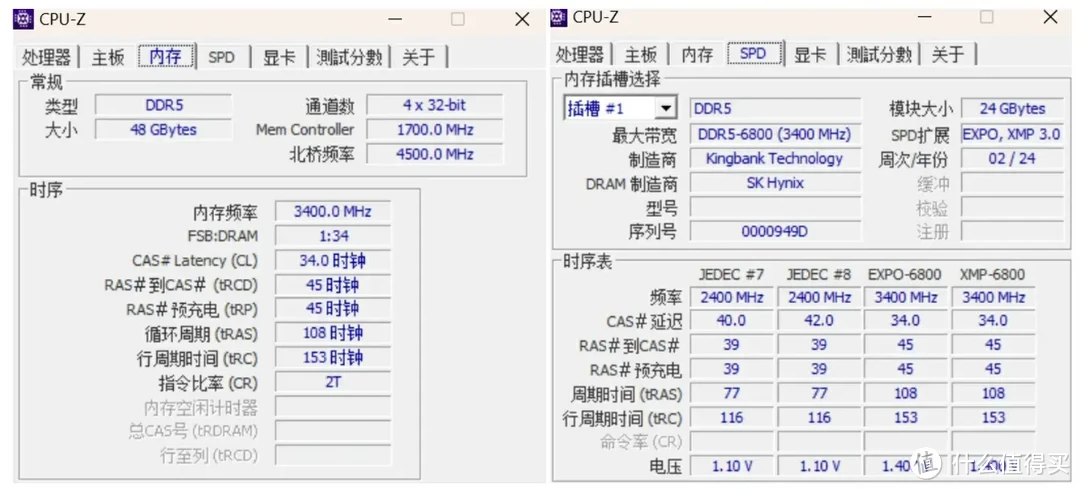Click the 24 GBytes module size field
The height and width of the screenshot is (490, 1080).
[x=1012, y=109]
